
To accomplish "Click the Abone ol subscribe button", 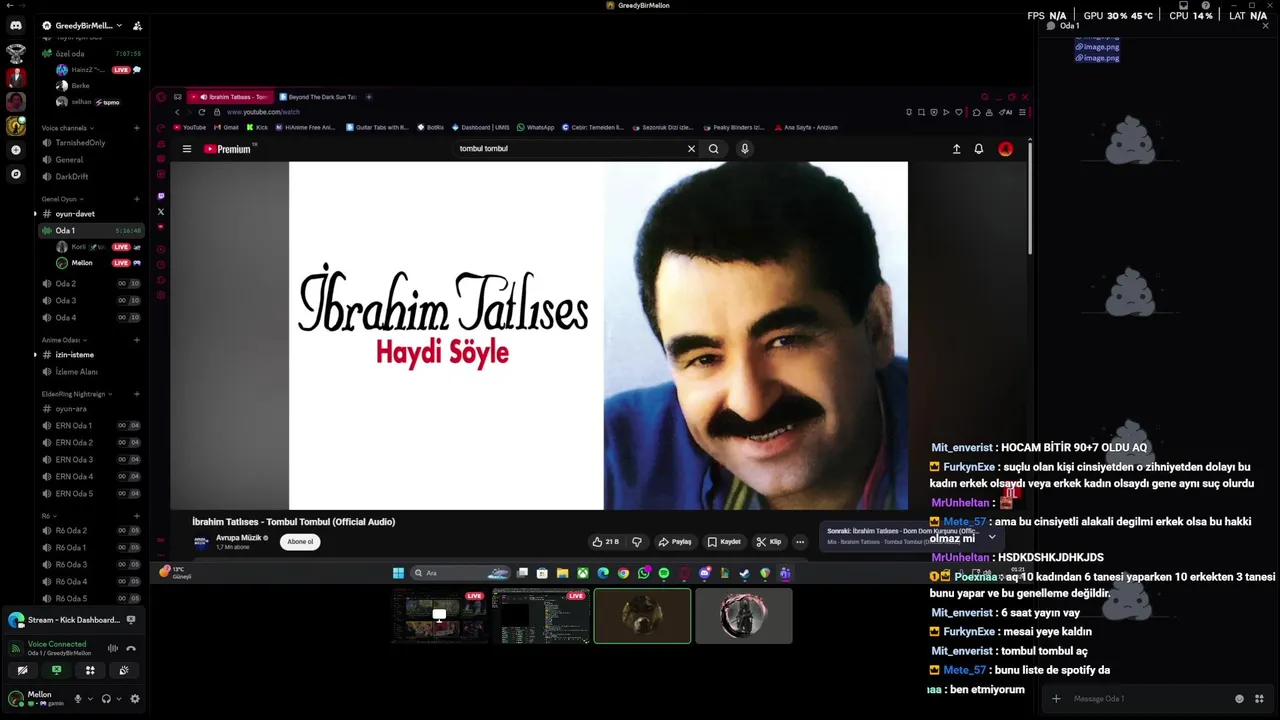I will click(x=300, y=542).
